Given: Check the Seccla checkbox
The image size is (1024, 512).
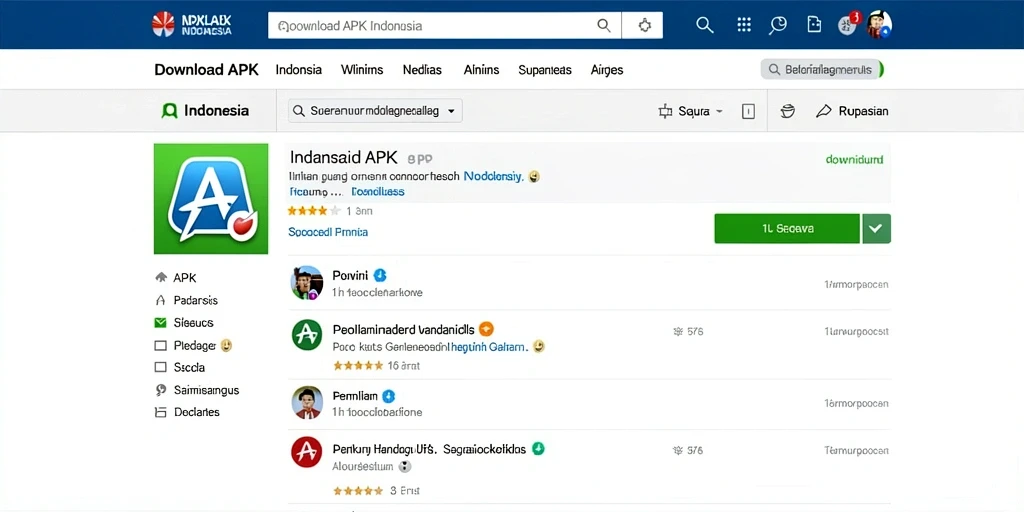Looking at the screenshot, I should pos(161,368).
